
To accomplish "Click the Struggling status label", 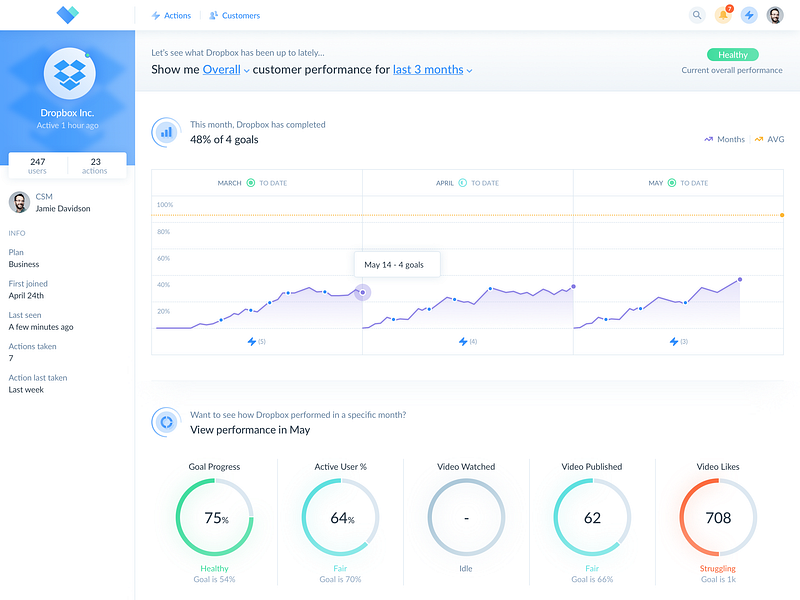I will click(x=718, y=568).
